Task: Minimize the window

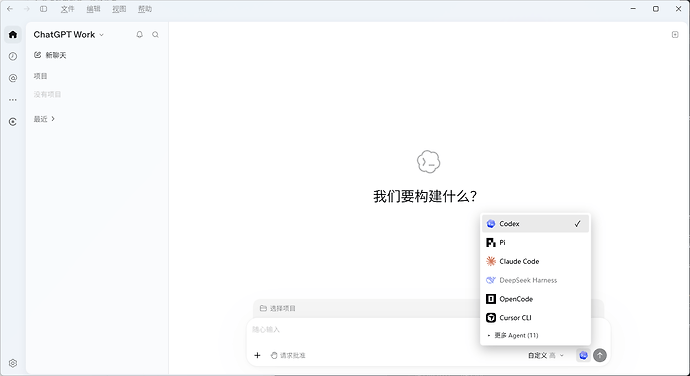Action: coord(633,9)
